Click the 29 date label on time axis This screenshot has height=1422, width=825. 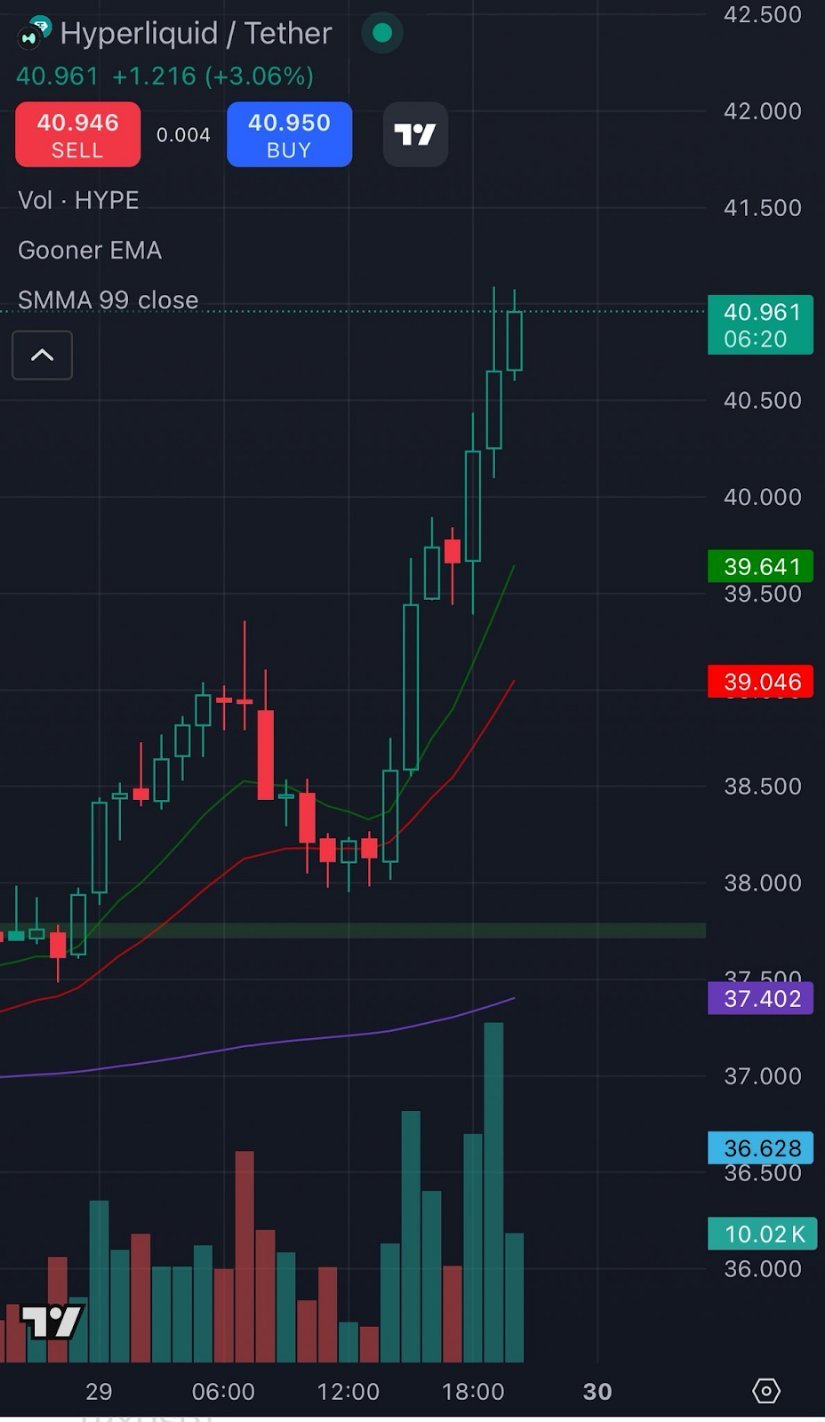(98, 1392)
